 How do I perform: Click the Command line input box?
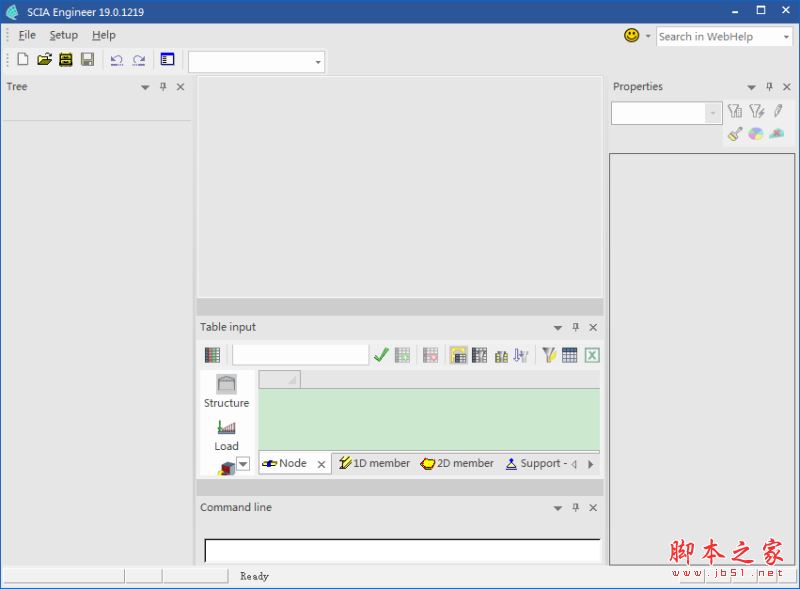click(403, 551)
